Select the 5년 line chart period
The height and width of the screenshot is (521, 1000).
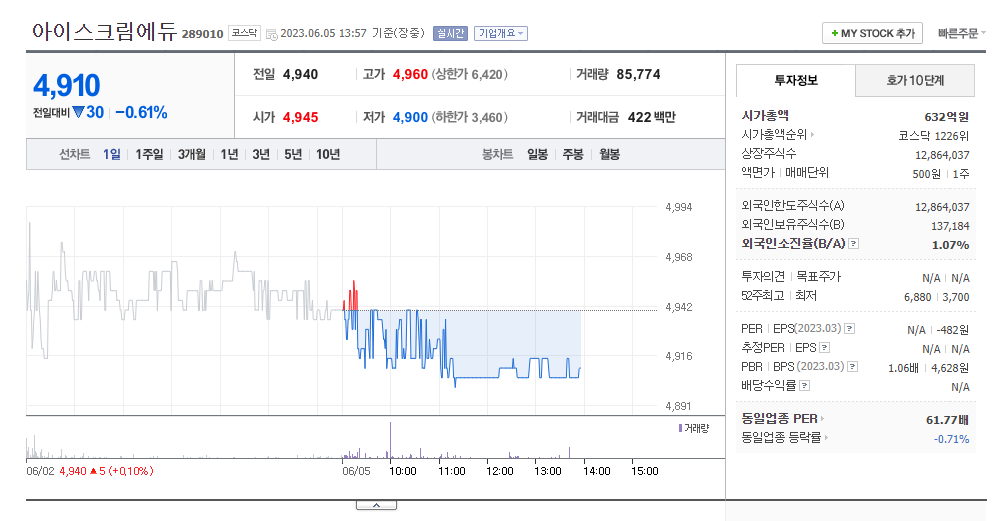293,154
